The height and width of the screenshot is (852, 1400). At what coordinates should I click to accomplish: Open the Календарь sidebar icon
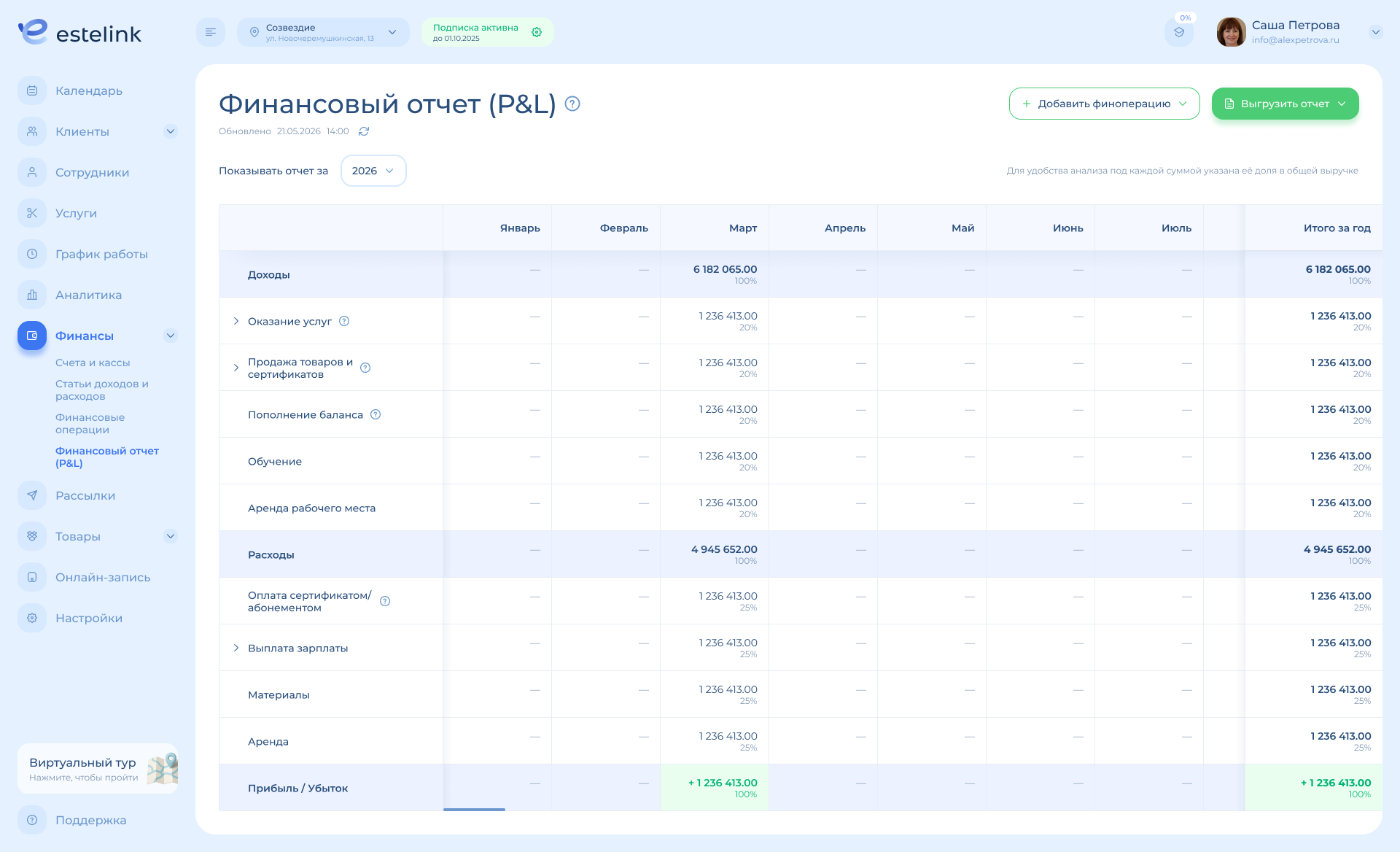(32, 90)
